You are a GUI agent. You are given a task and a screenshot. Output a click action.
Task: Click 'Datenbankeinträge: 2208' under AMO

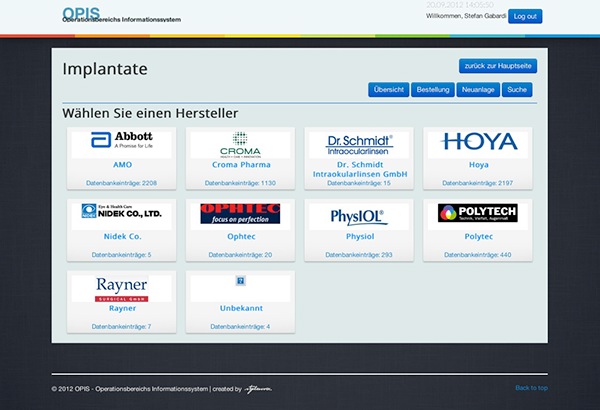click(121, 183)
